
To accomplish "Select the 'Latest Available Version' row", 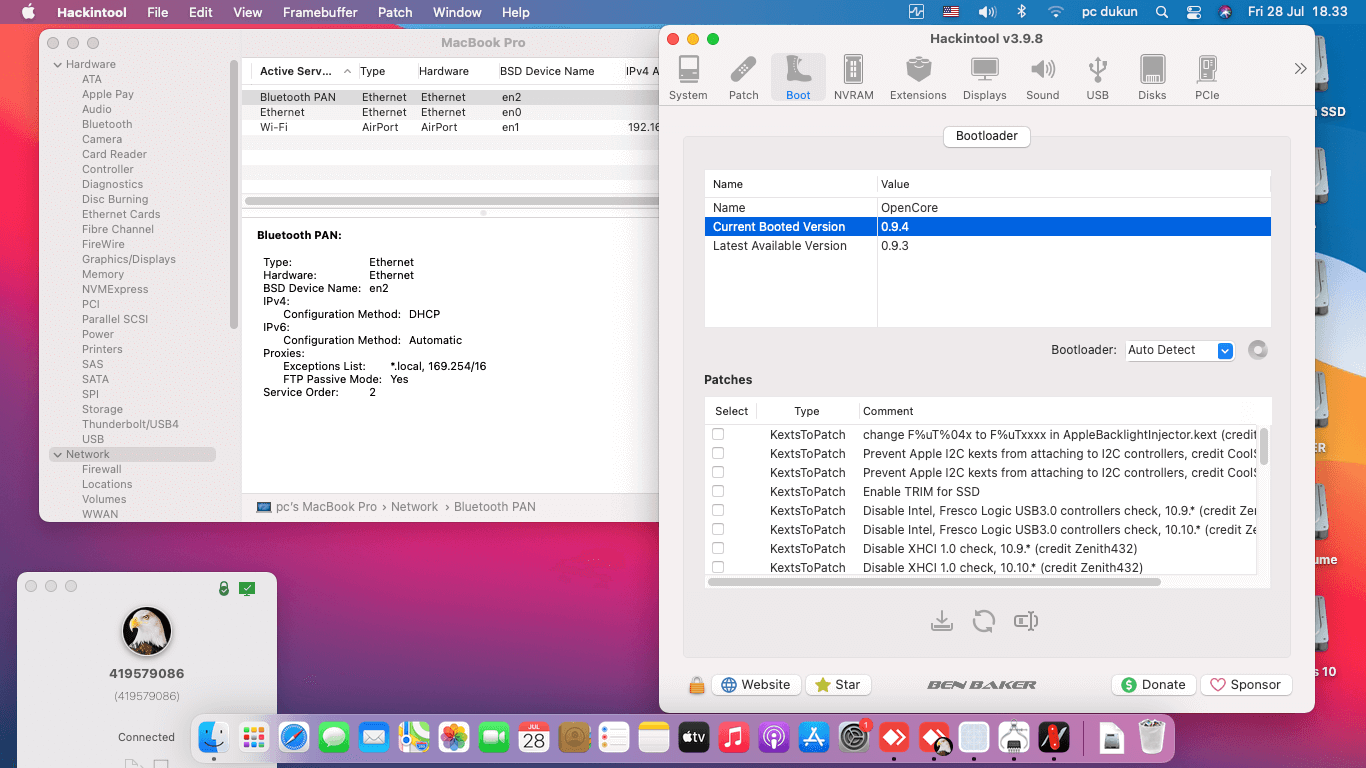I will [987, 246].
